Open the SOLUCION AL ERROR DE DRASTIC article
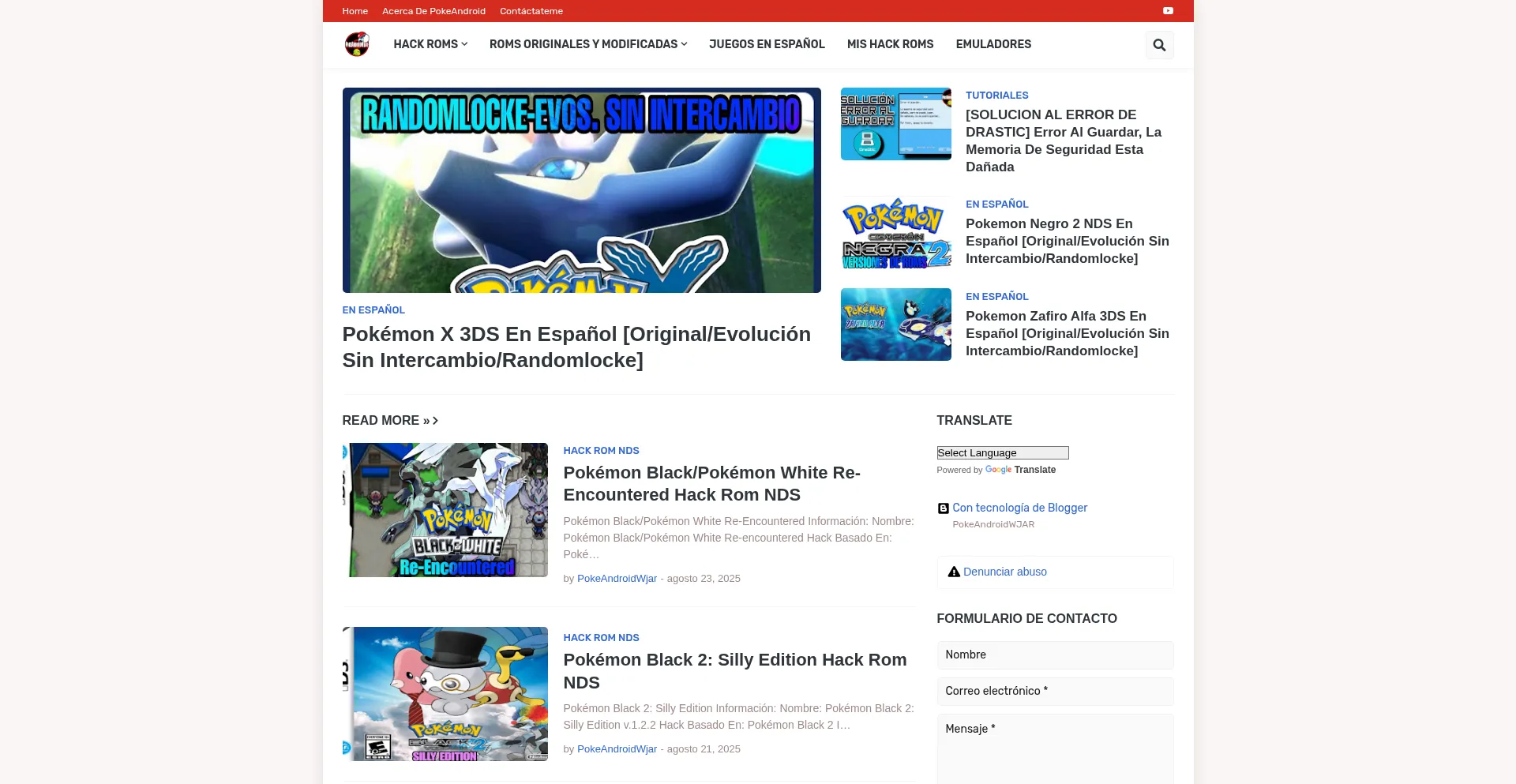This screenshot has width=1516, height=784. pos(1064,141)
